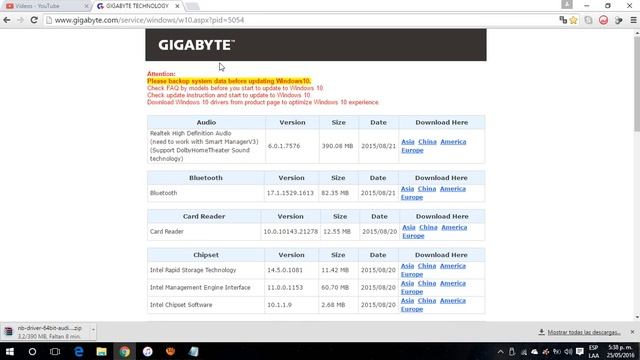Viewport: 640px width, 360px height.
Task: Download Audio driver from China
Action: pyautogui.click(x=427, y=142)
